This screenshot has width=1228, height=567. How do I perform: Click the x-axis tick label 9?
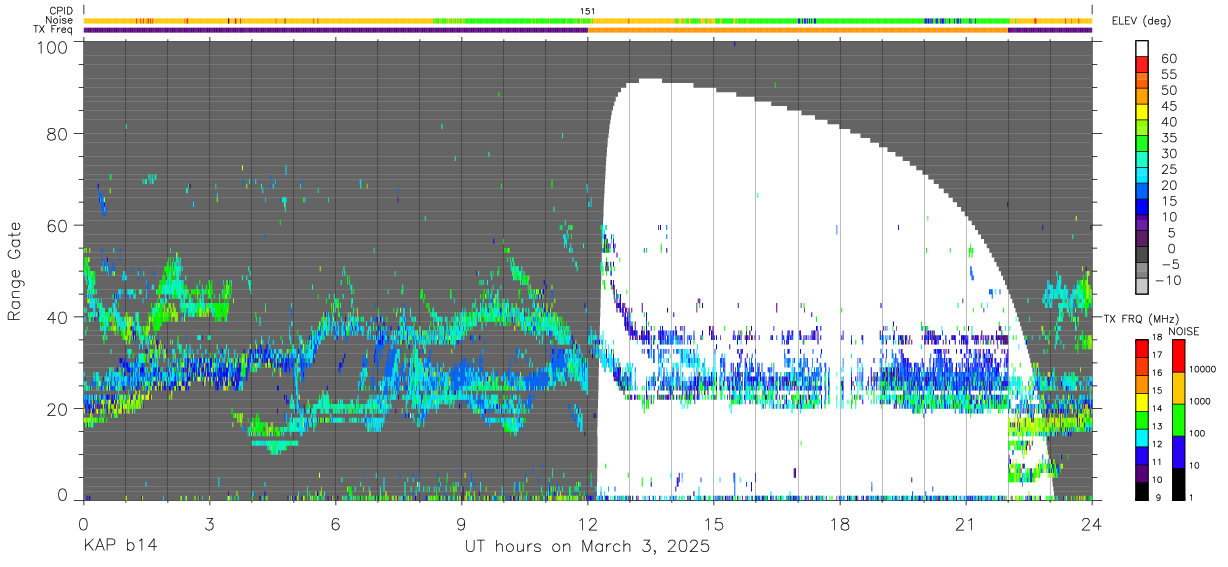(x=461, y=524)
